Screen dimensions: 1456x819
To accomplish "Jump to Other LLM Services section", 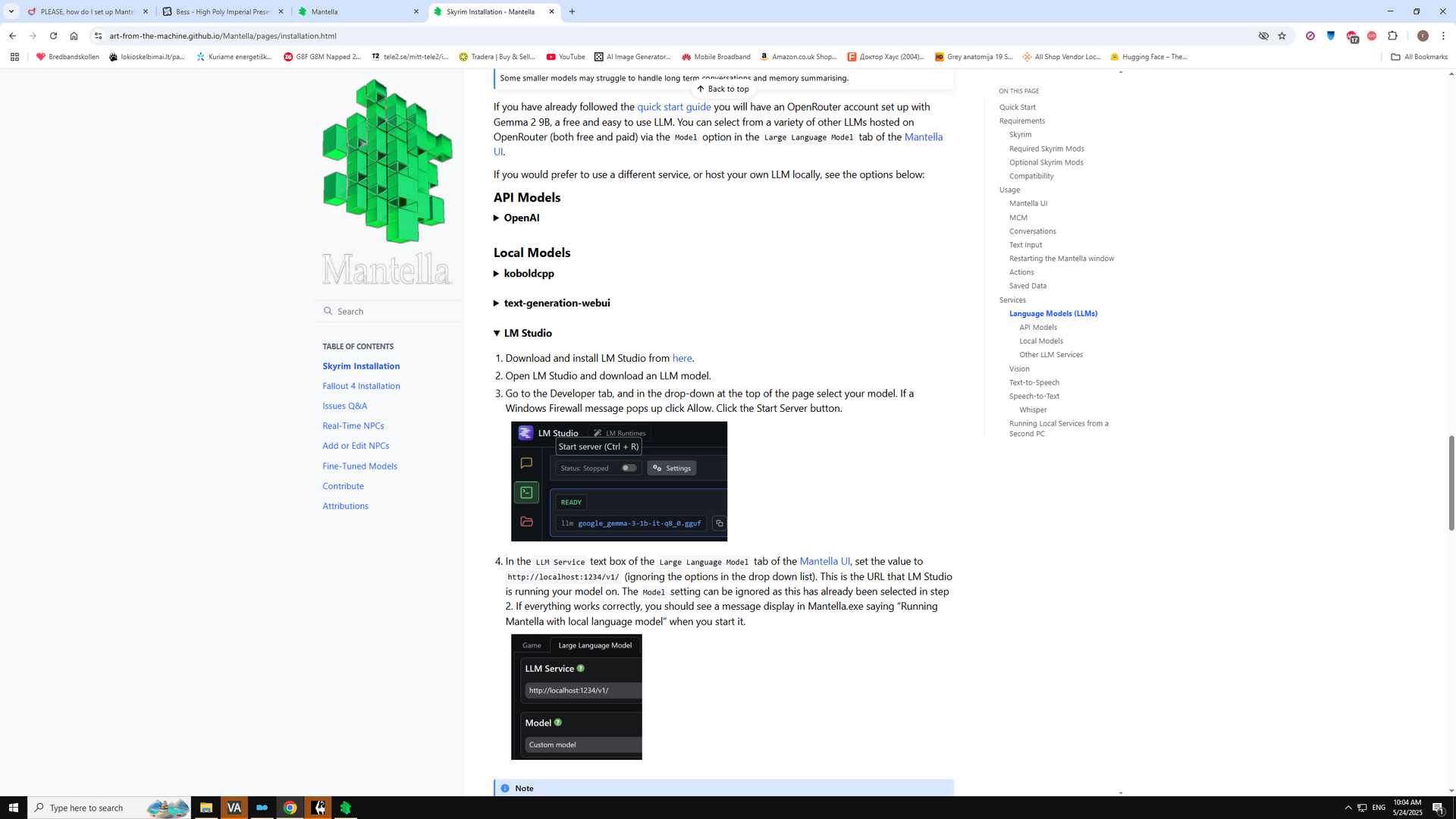I will point(1051,355).
